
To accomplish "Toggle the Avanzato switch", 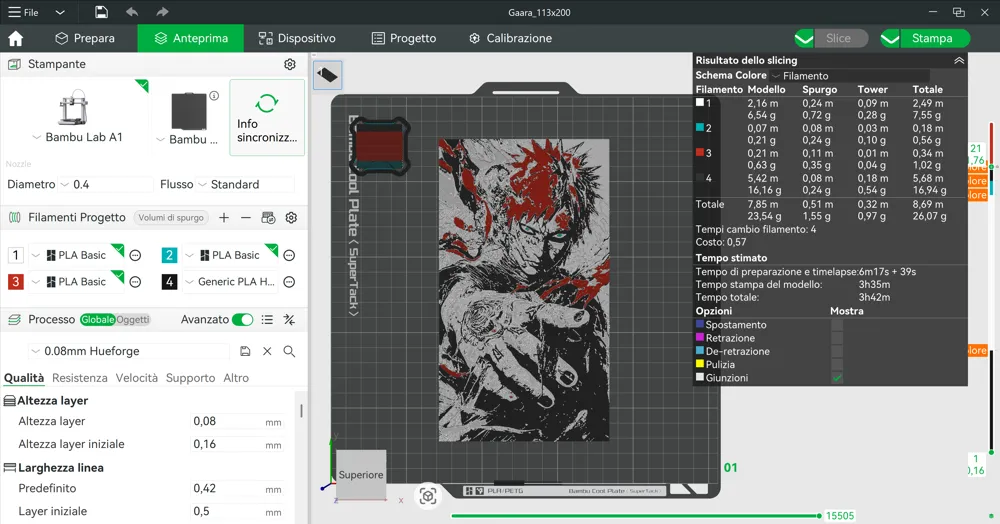I will pyautogui.click(x=242, y=320).
